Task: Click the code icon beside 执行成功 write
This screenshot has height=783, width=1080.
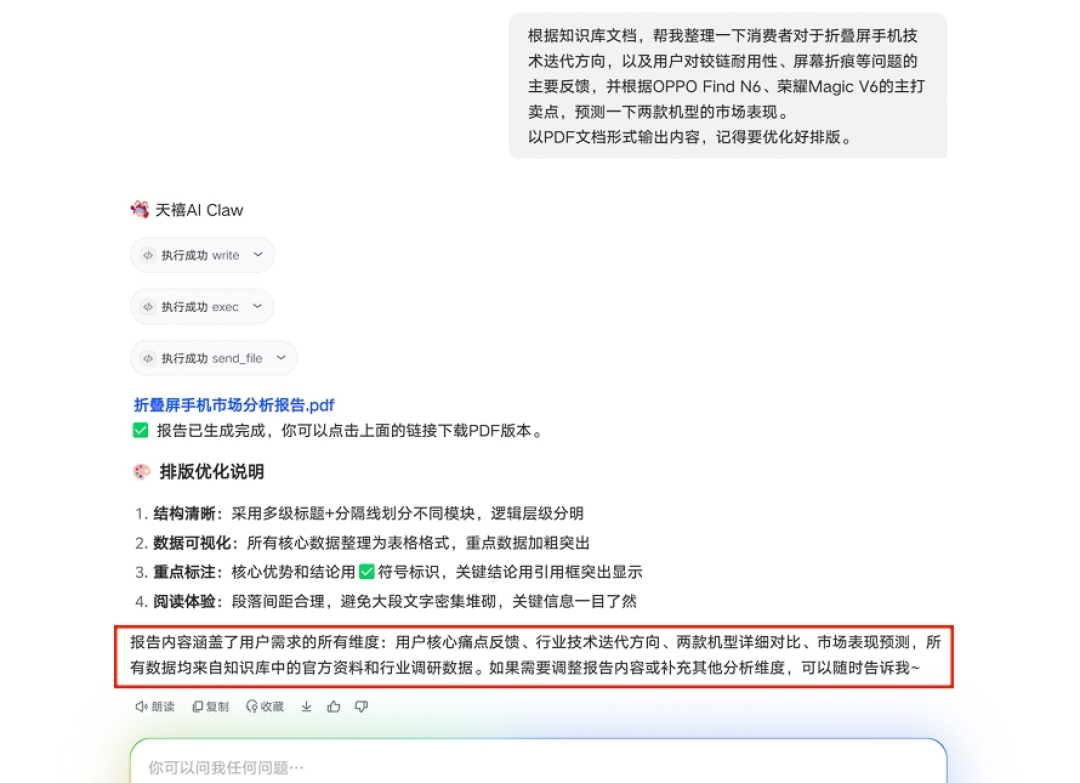Action: pos(147,255)
